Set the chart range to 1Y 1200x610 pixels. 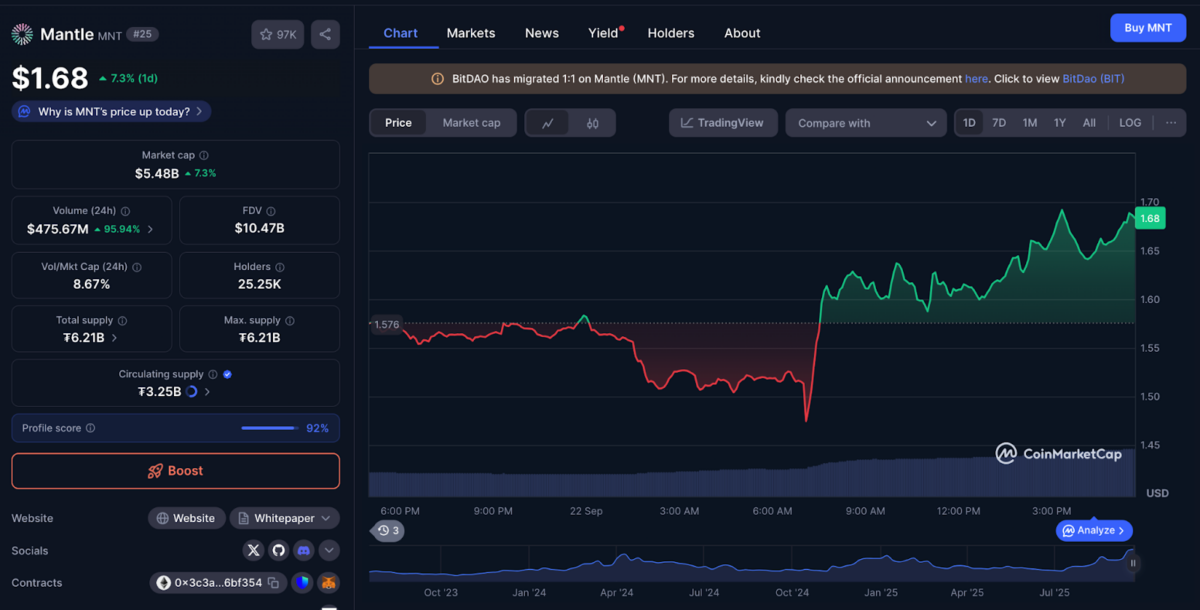(1059, 123)
